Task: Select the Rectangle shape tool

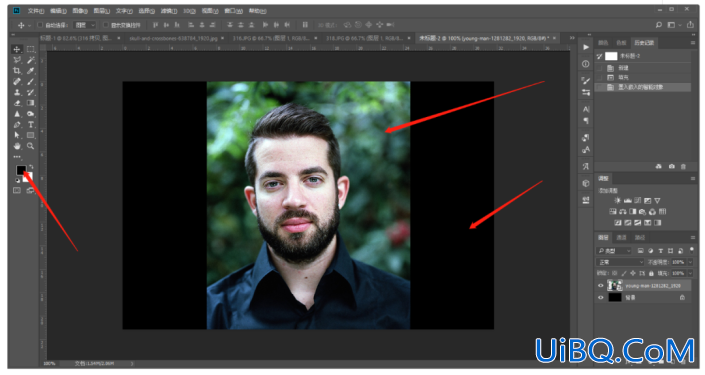Action: (x=31, y=135)
